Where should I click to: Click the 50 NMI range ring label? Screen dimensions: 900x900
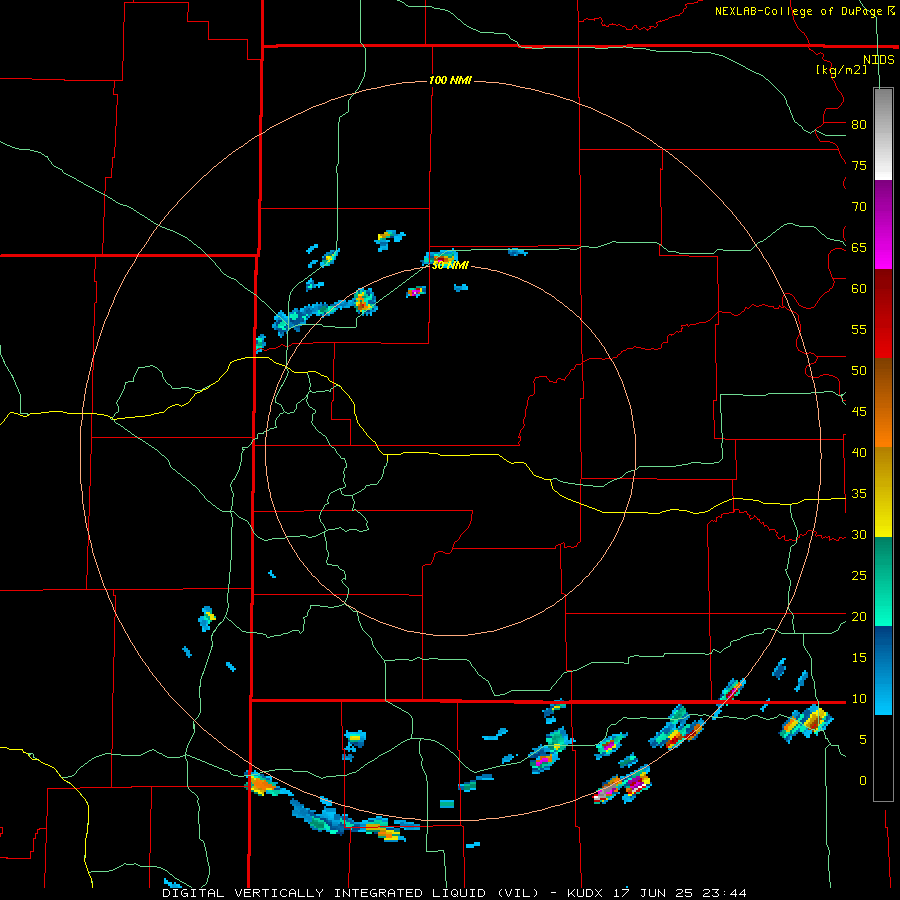click(450, 265)
